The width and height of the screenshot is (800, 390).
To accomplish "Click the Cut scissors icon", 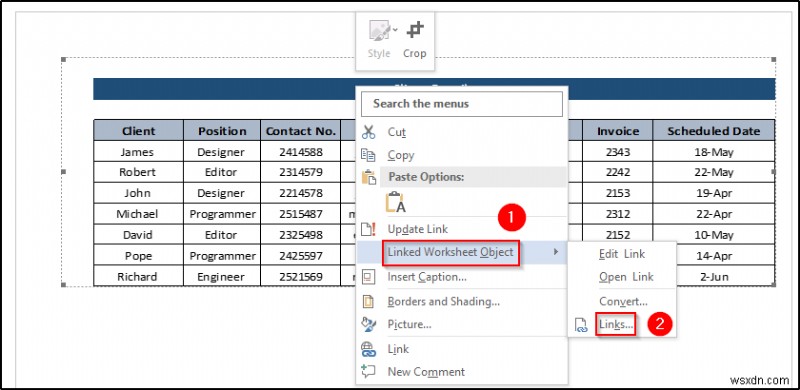I will [x=368, y=132].
